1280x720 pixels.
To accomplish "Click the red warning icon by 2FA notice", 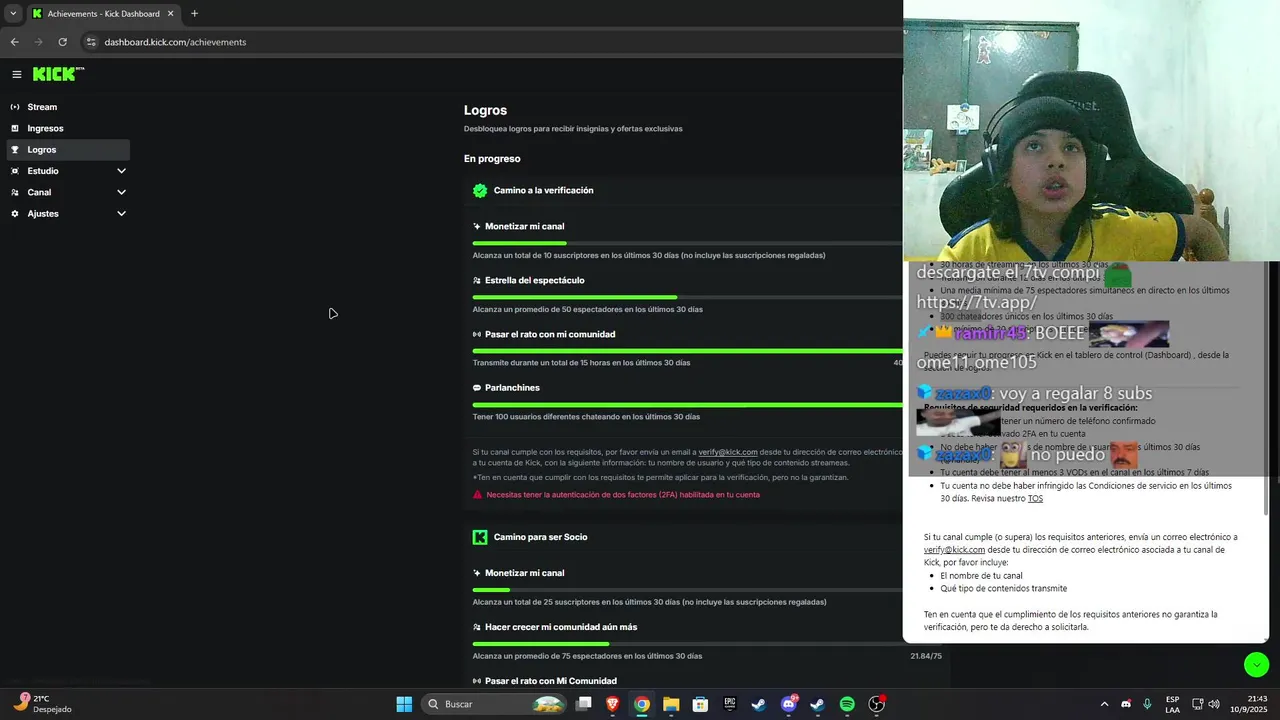I will point(477,495).
